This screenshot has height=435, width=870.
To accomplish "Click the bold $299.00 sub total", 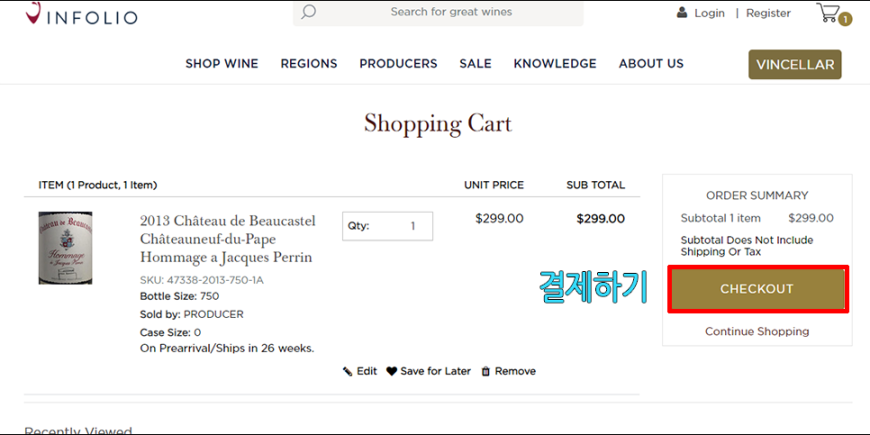I will click(x=600, y=219).
